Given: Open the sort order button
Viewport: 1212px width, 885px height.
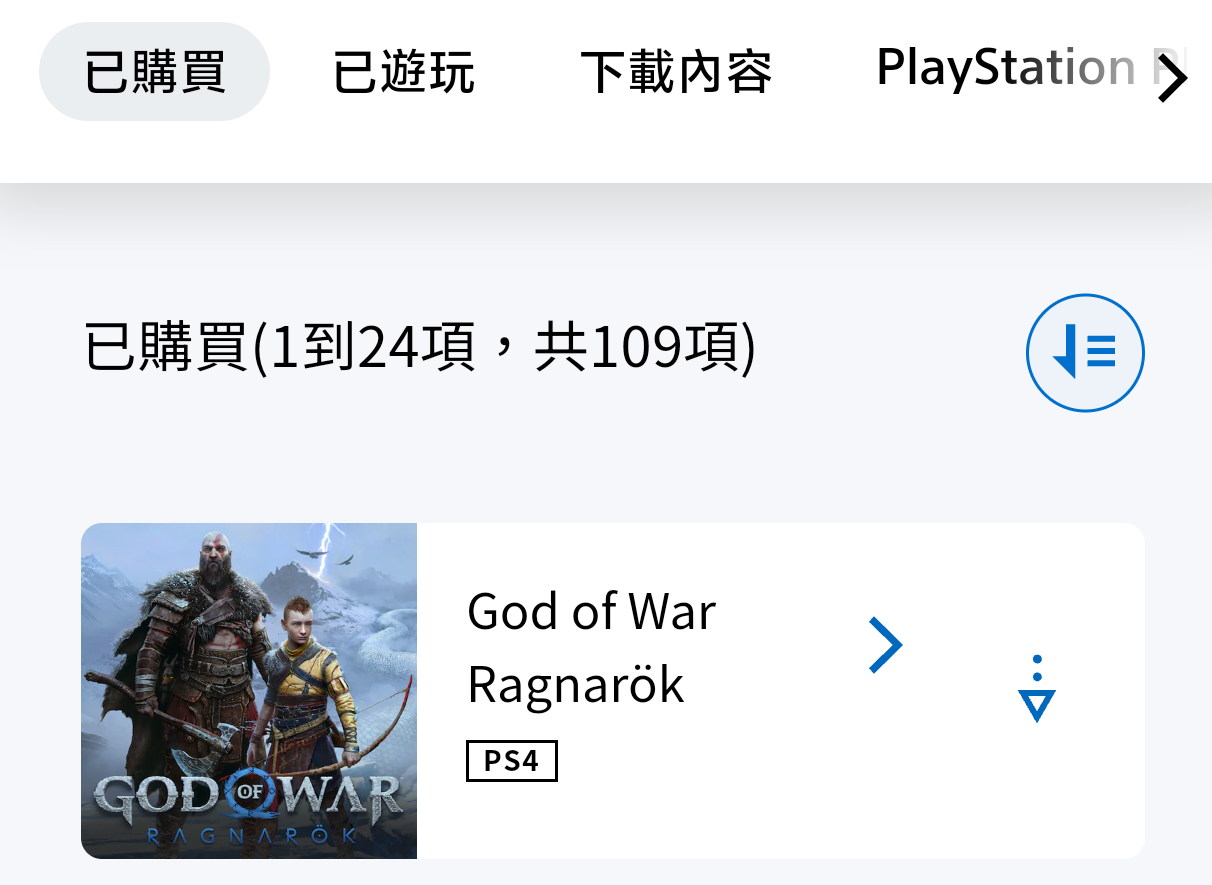Looking at the screenshot, I should click(1085, 352).
